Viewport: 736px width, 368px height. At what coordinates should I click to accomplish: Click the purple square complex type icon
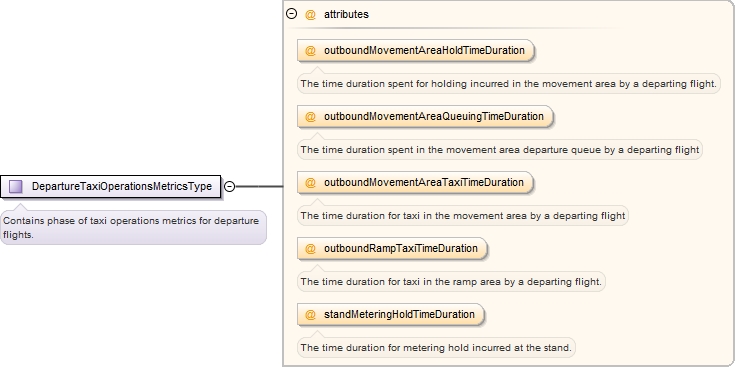click(x=15, y=187)
